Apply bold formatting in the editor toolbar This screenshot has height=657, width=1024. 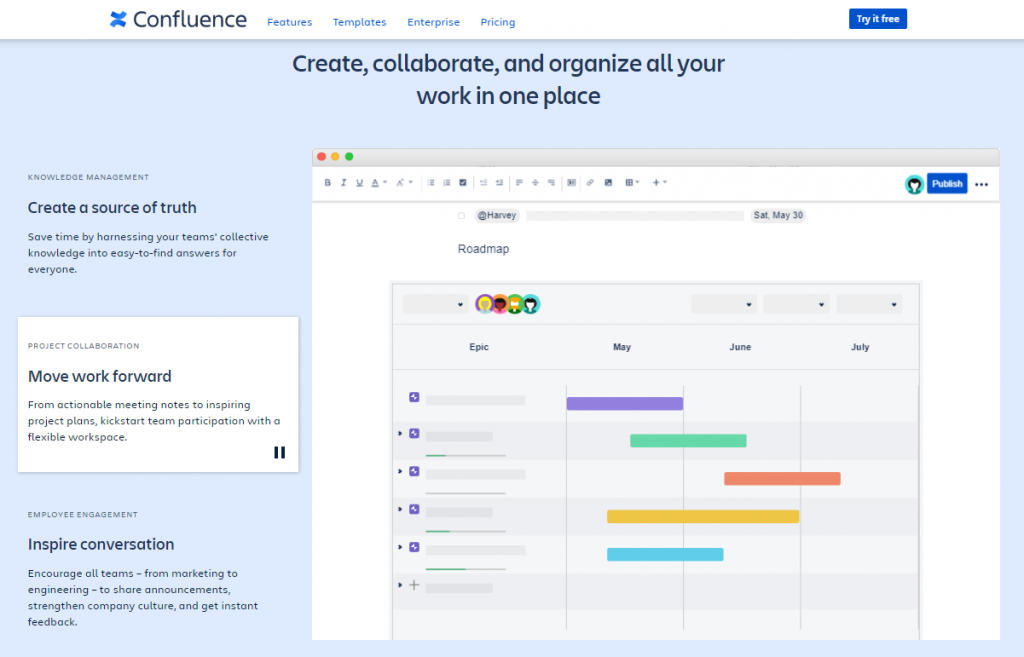[x=328, y=183]
